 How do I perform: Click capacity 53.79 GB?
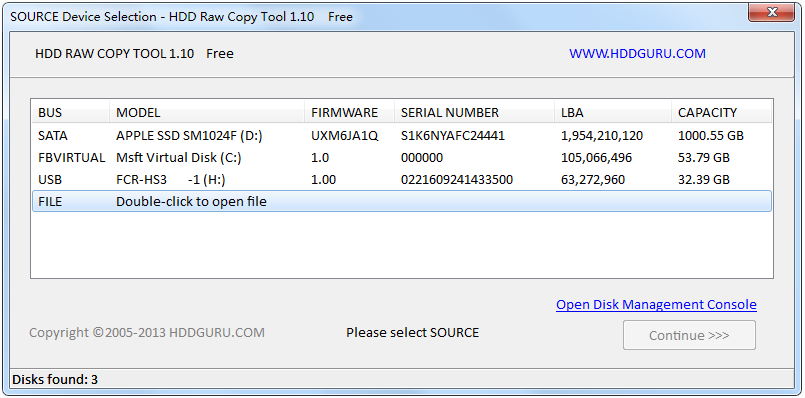coord(703,158)
